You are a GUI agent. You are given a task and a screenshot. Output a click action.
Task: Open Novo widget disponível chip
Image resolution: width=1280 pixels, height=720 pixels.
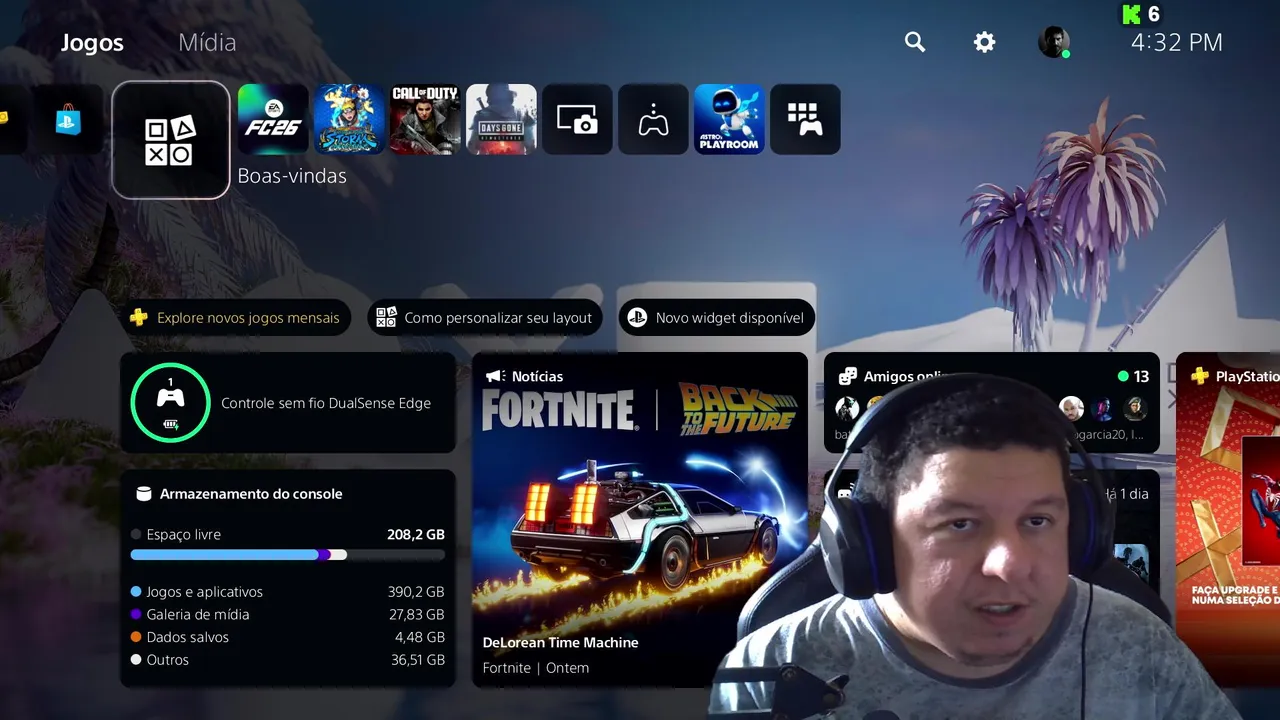pos(716,318)
